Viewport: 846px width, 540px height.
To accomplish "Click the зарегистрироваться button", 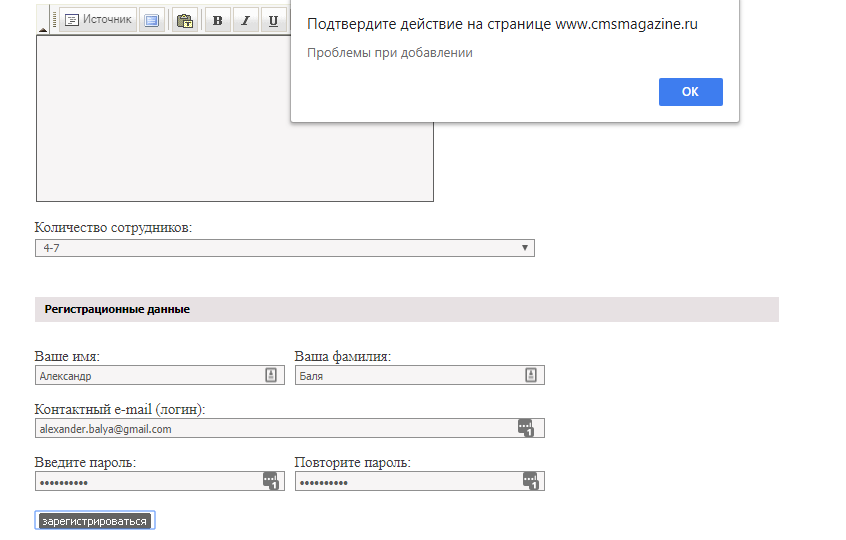I will pos(94,521).
